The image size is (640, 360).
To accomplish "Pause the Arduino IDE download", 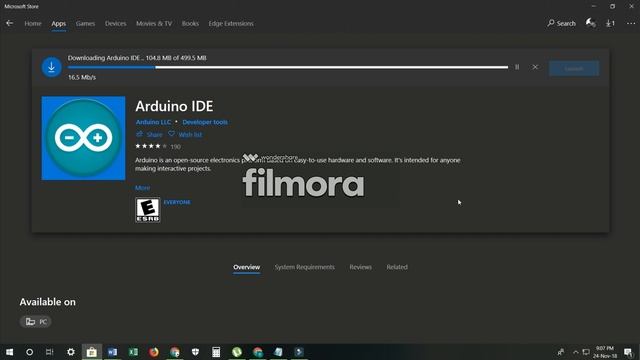I will tap(517, 67).
